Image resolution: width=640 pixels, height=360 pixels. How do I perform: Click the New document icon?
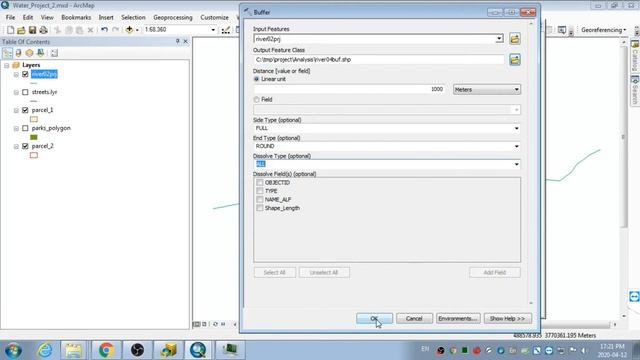coord(11,30)
